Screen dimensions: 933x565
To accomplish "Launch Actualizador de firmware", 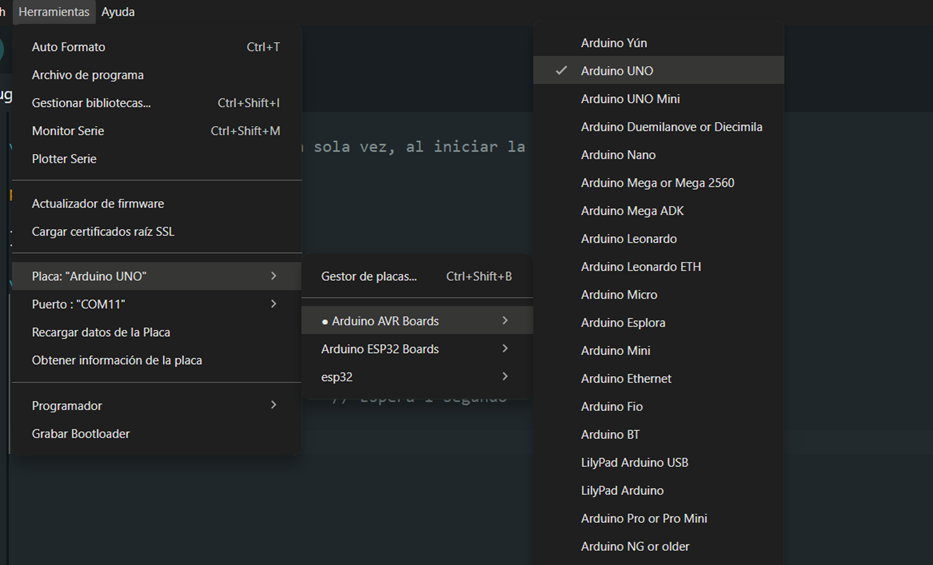I will [156, 203].
